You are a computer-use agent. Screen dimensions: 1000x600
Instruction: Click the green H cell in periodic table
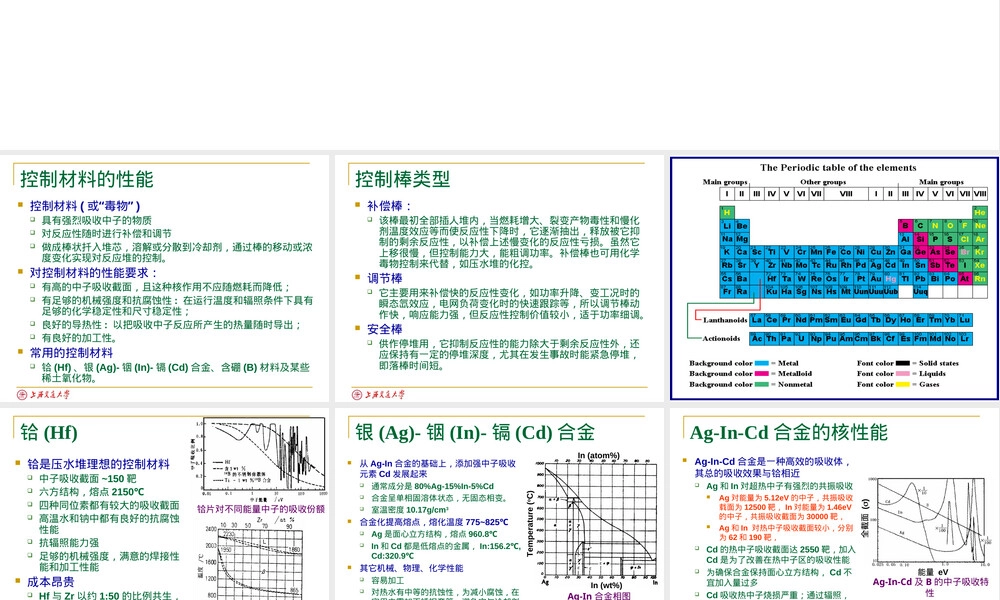(x=726, y=212)
